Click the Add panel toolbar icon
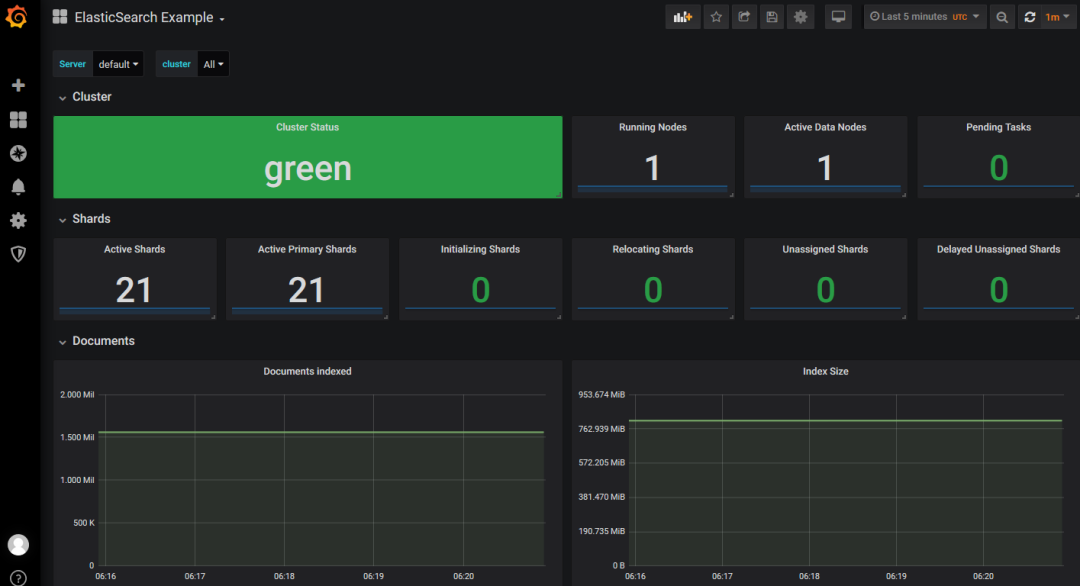1080x586 pixels. click(683, 17)
